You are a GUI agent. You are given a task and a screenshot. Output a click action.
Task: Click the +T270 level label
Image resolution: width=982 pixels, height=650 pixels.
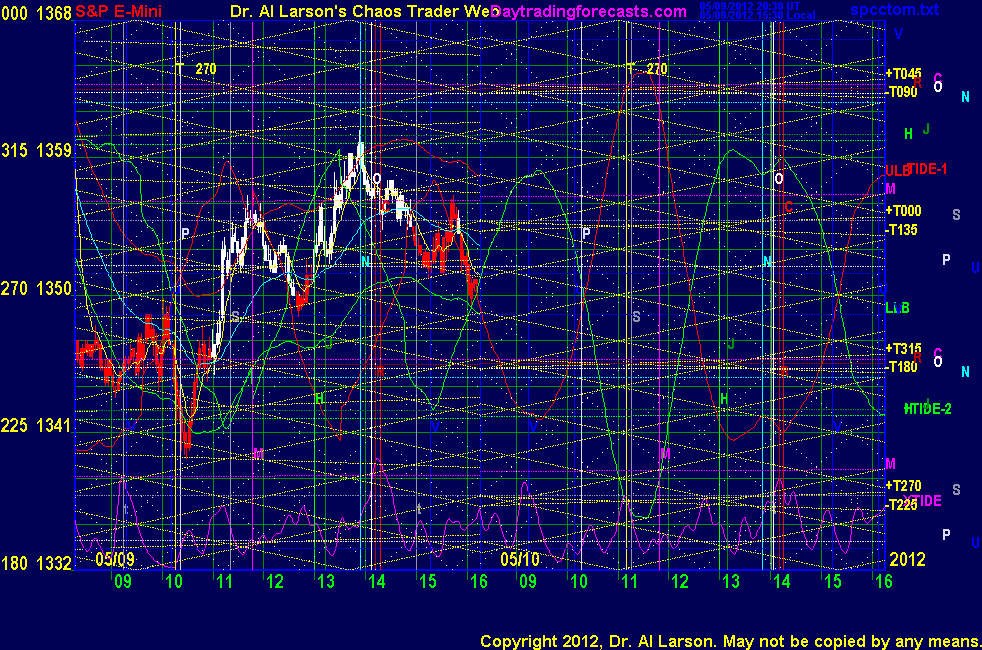click(x=903, y=486)
